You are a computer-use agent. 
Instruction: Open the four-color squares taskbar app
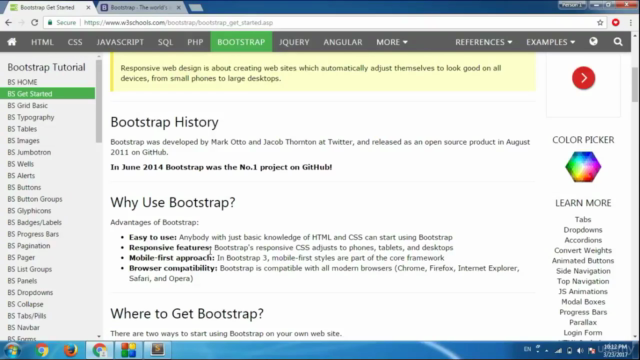129,350
